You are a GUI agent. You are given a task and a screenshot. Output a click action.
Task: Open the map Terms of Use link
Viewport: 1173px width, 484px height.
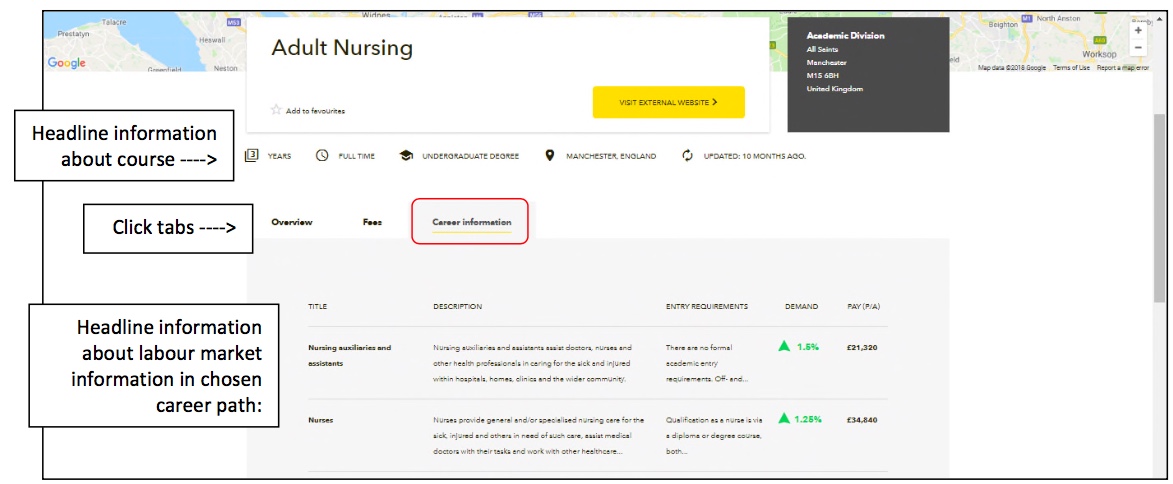(1071, 68)
